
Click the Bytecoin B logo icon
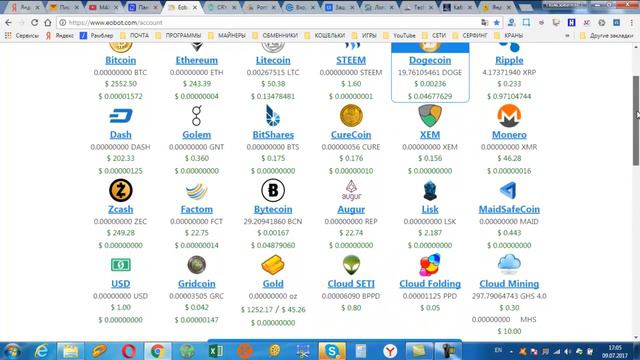click(x=273, y=191)
